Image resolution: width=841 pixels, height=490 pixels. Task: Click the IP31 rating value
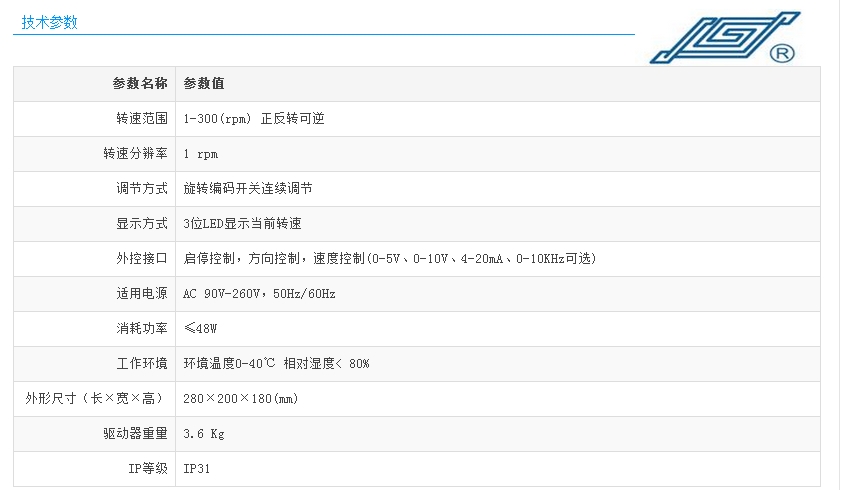pos(197,469)
